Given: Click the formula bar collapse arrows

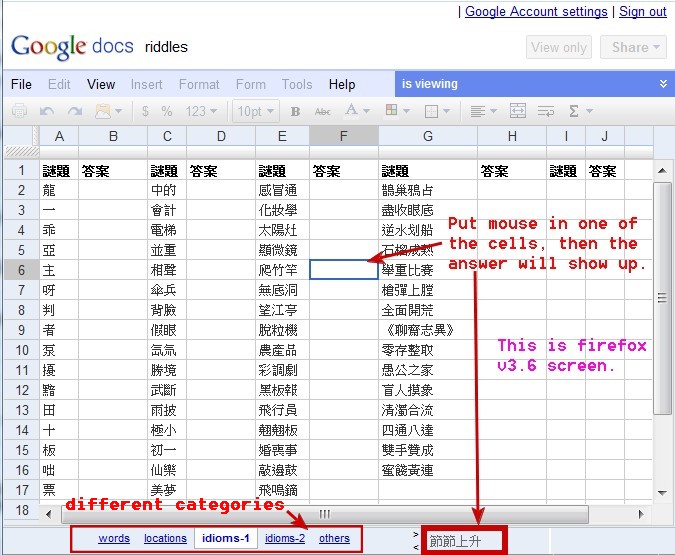Looking at the screenshot, I should pos(415,541).
